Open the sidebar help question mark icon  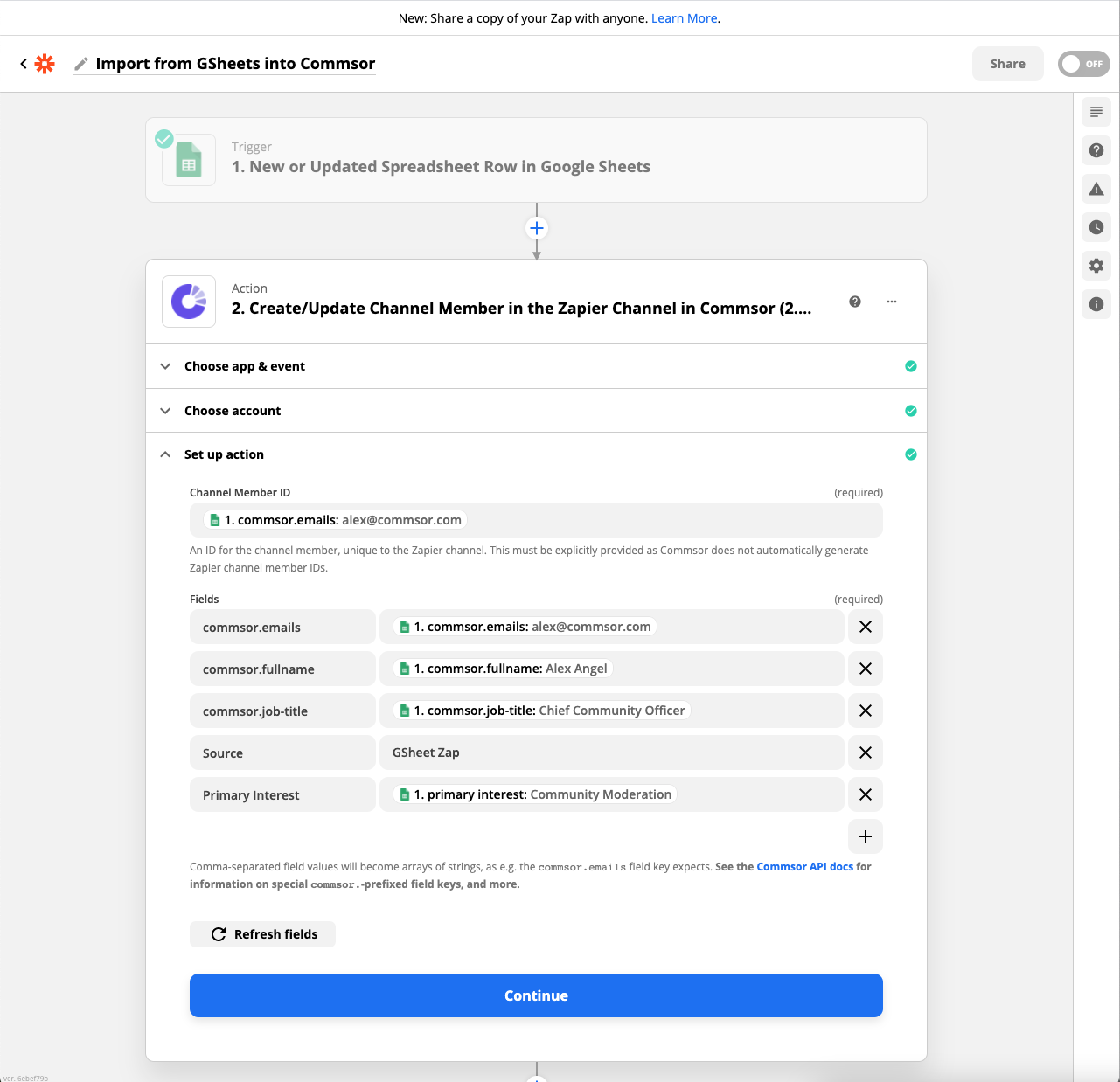(x=1096, y=150)
